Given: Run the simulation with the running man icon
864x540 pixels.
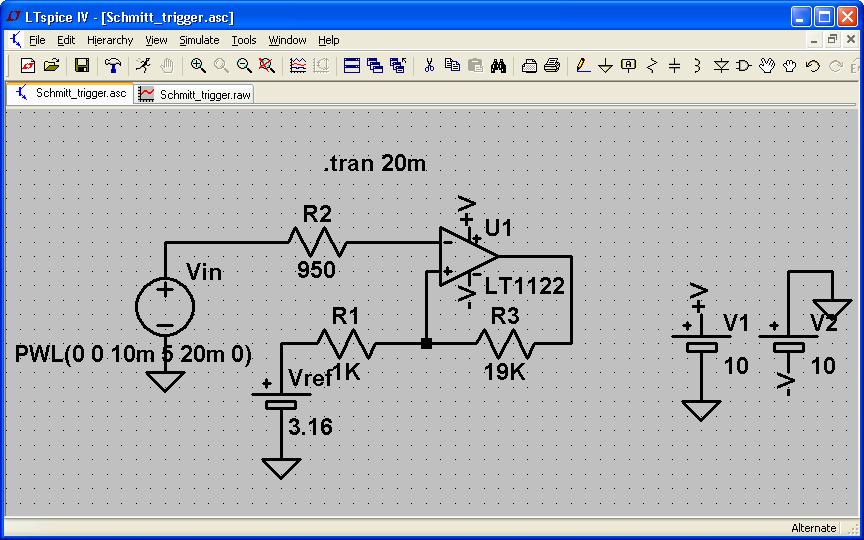Looking at the screenshot, I should (143, 66).
